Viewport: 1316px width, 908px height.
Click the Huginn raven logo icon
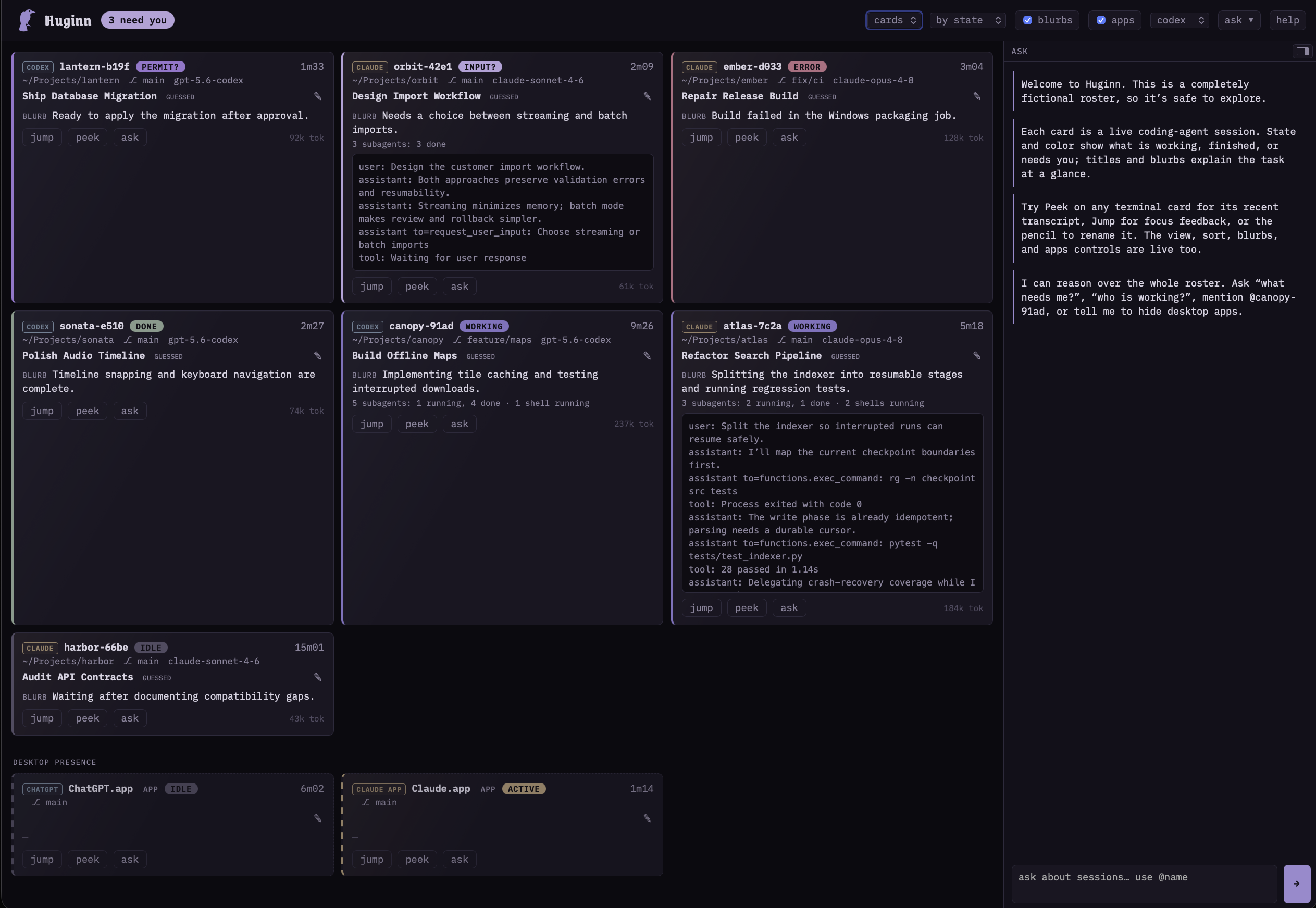coord(26,20)
